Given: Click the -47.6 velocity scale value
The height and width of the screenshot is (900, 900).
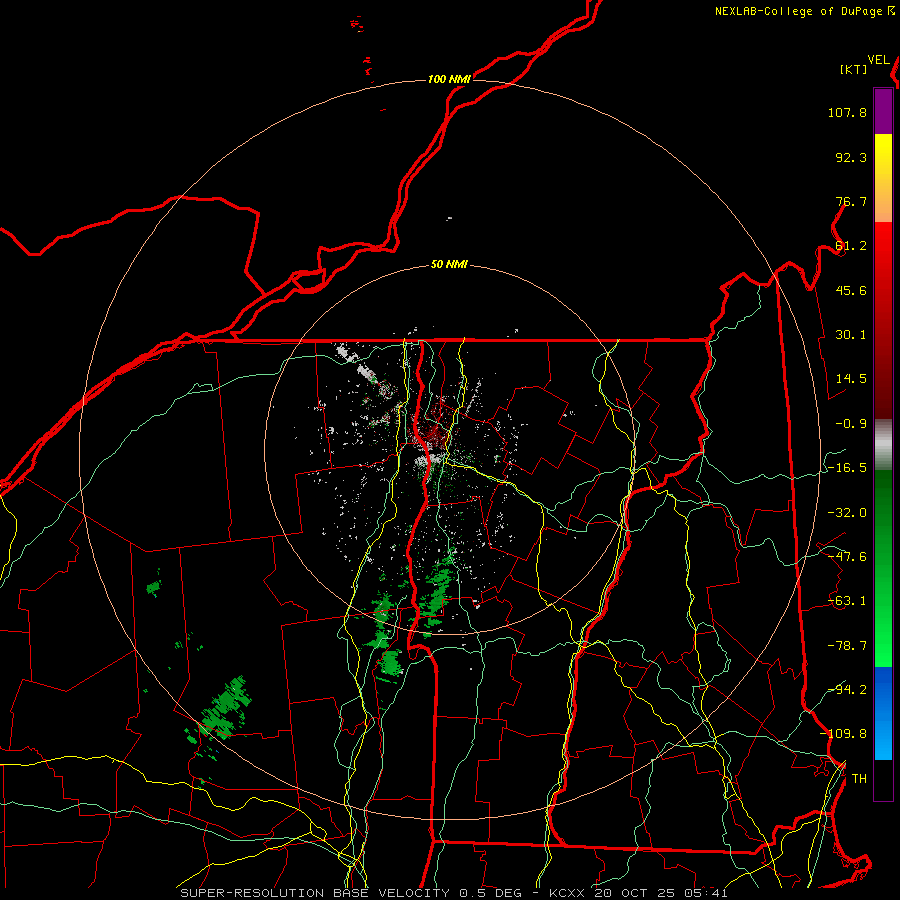Looking at the screenshot, I should (847, 557).
